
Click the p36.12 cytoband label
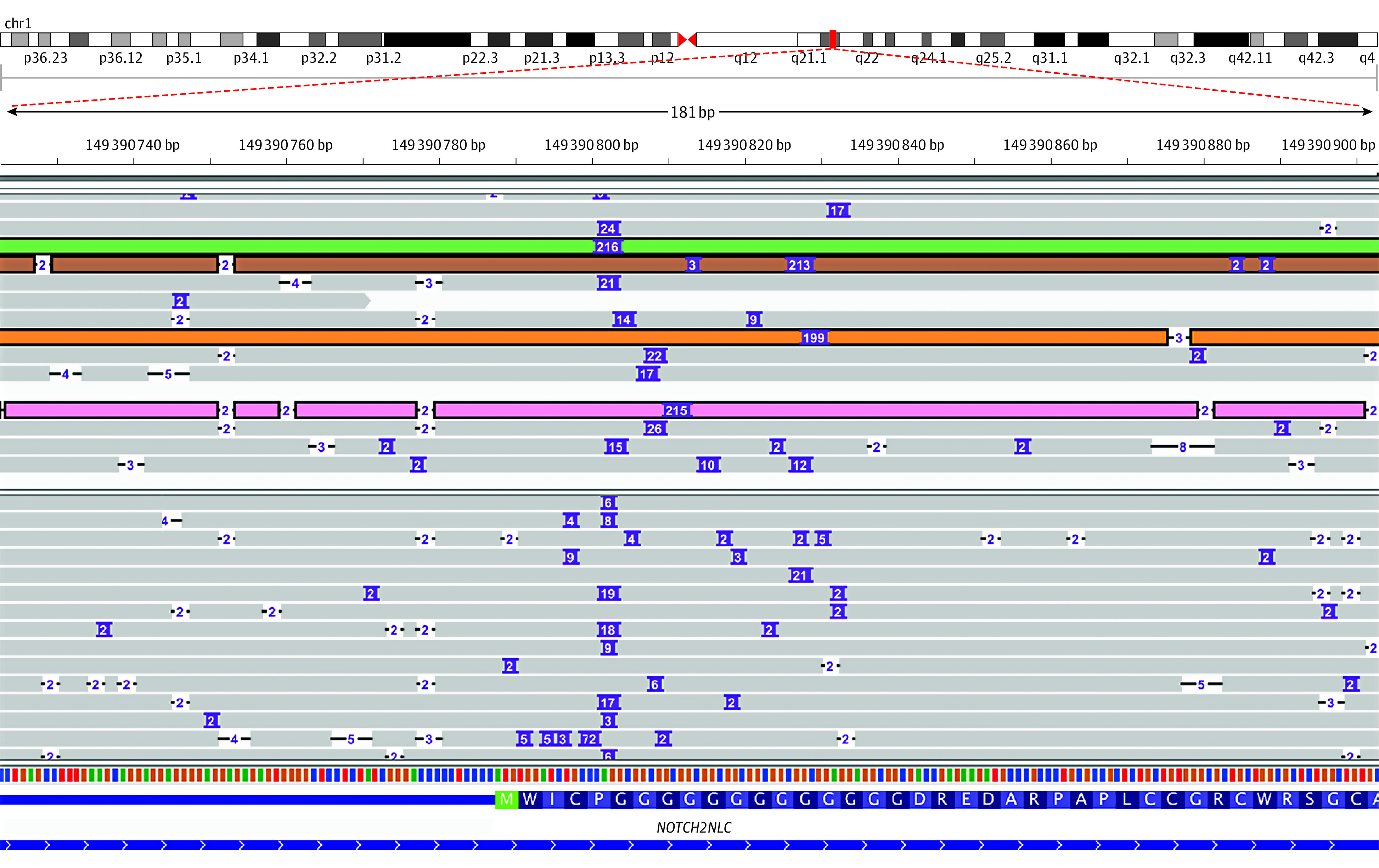pos(121,58)
